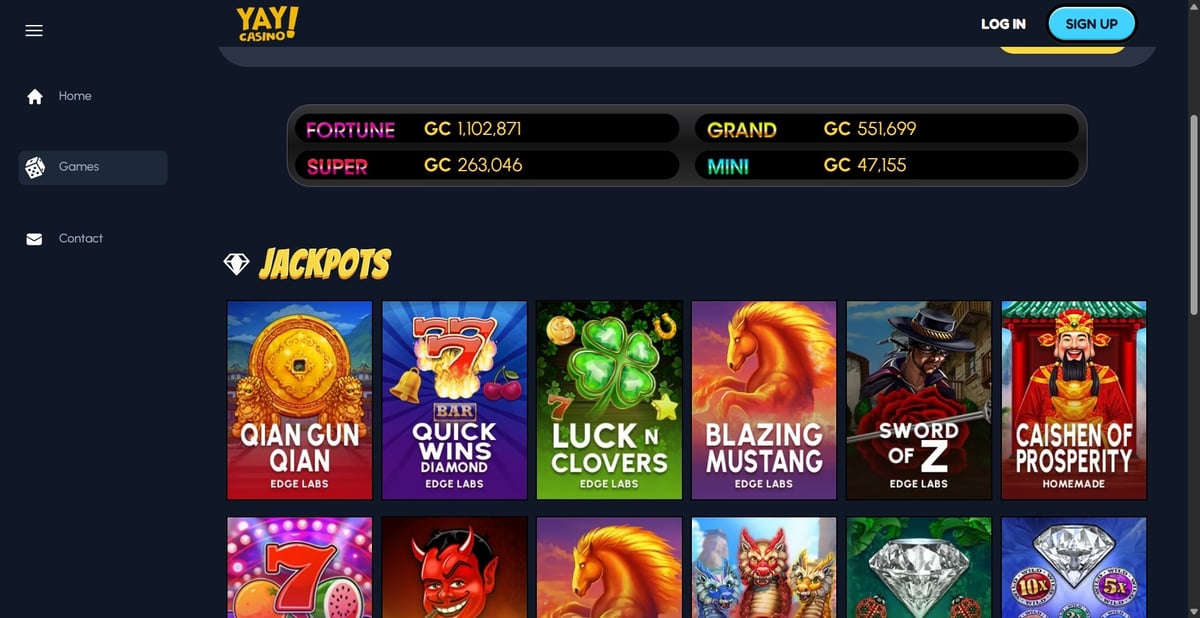This screenshot has width=1200, height=618.
Task: Click the YAY! Casino logo
Action: coord(267,24)
